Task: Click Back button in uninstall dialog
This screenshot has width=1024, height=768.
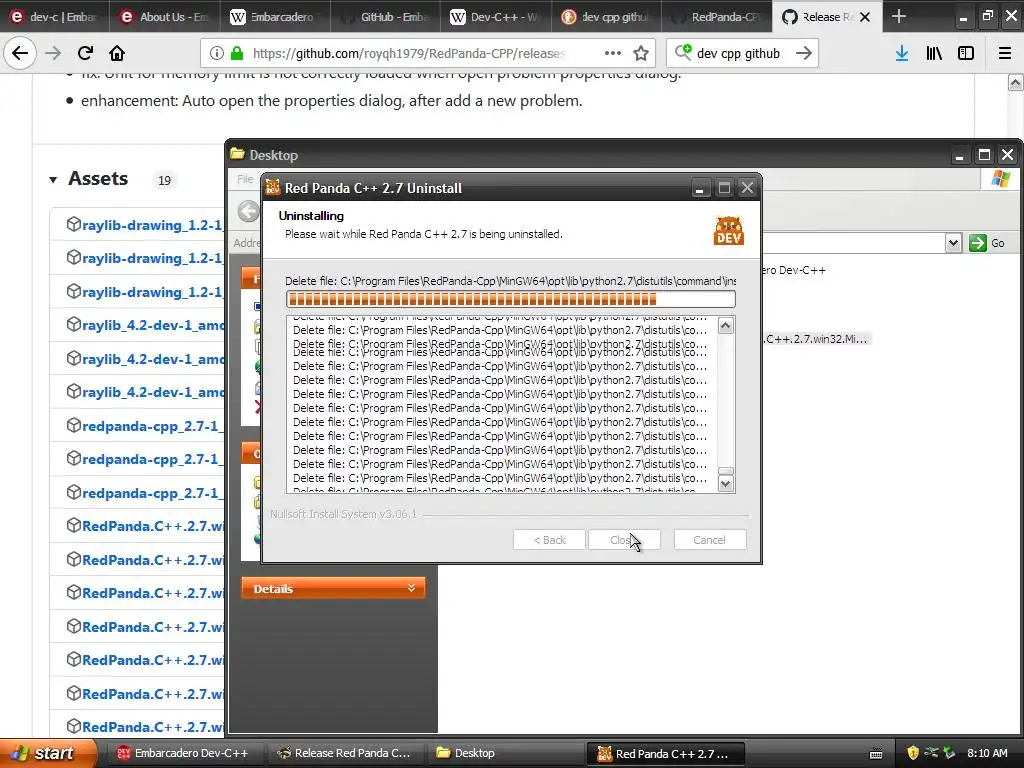Action: pos(549,540)
